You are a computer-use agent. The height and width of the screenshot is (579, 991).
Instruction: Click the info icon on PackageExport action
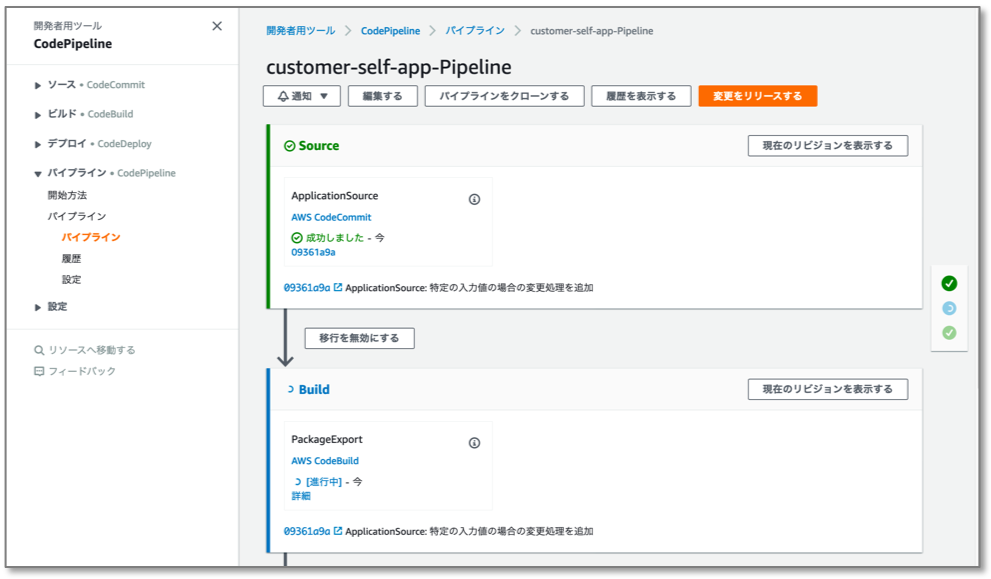point(474,443)
